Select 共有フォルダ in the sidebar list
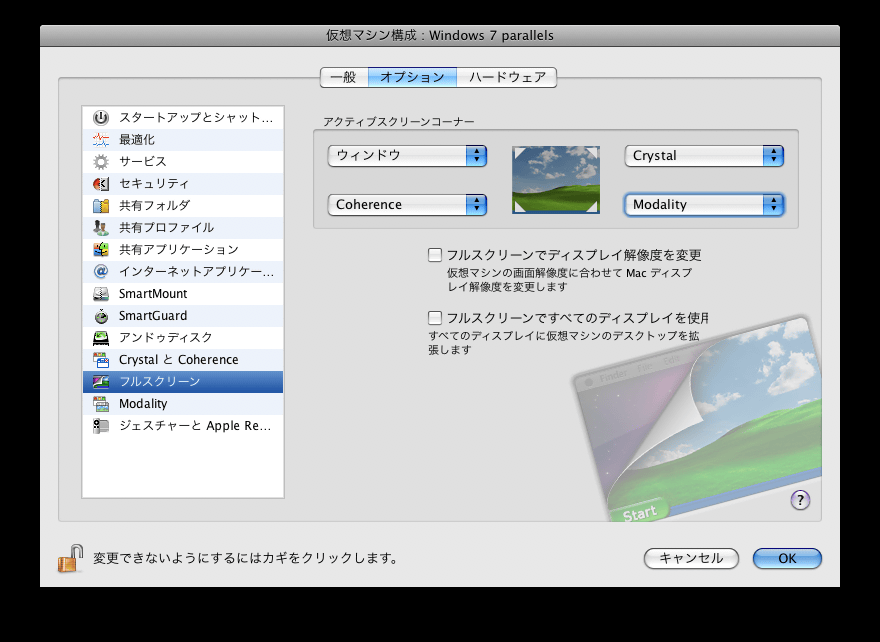 pyautogui.click(x=154, y=205)
